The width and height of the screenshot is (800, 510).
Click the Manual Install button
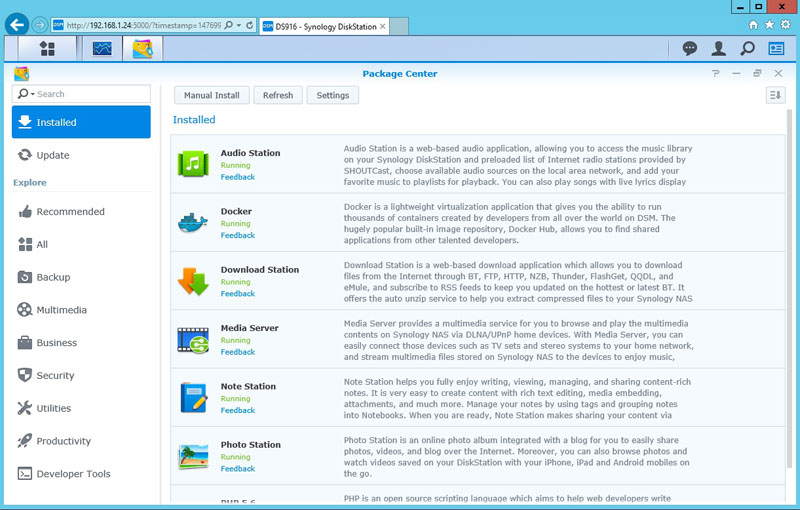(212, 95)
